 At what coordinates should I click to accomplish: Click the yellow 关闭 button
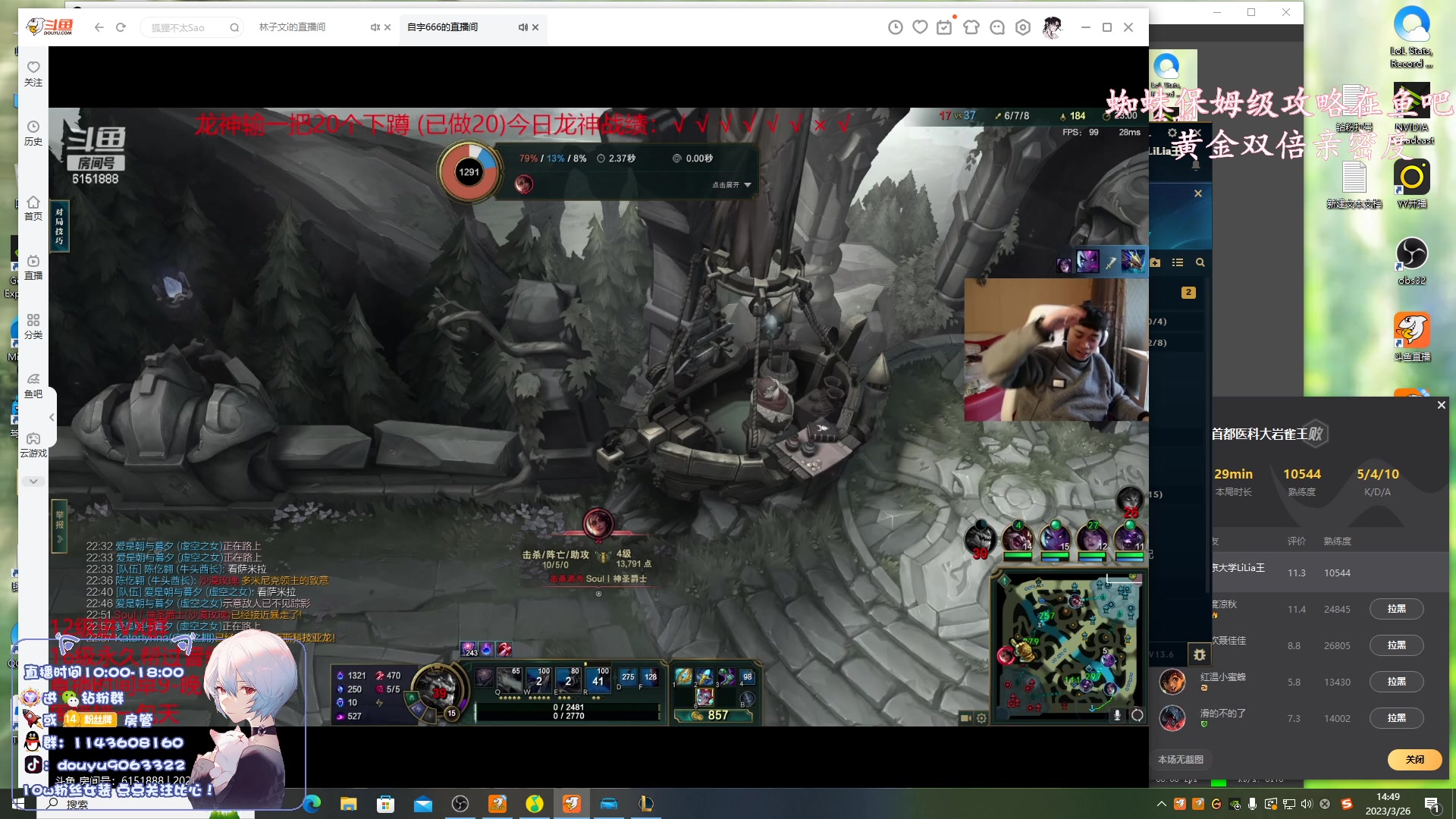(x=1414, y=759)
